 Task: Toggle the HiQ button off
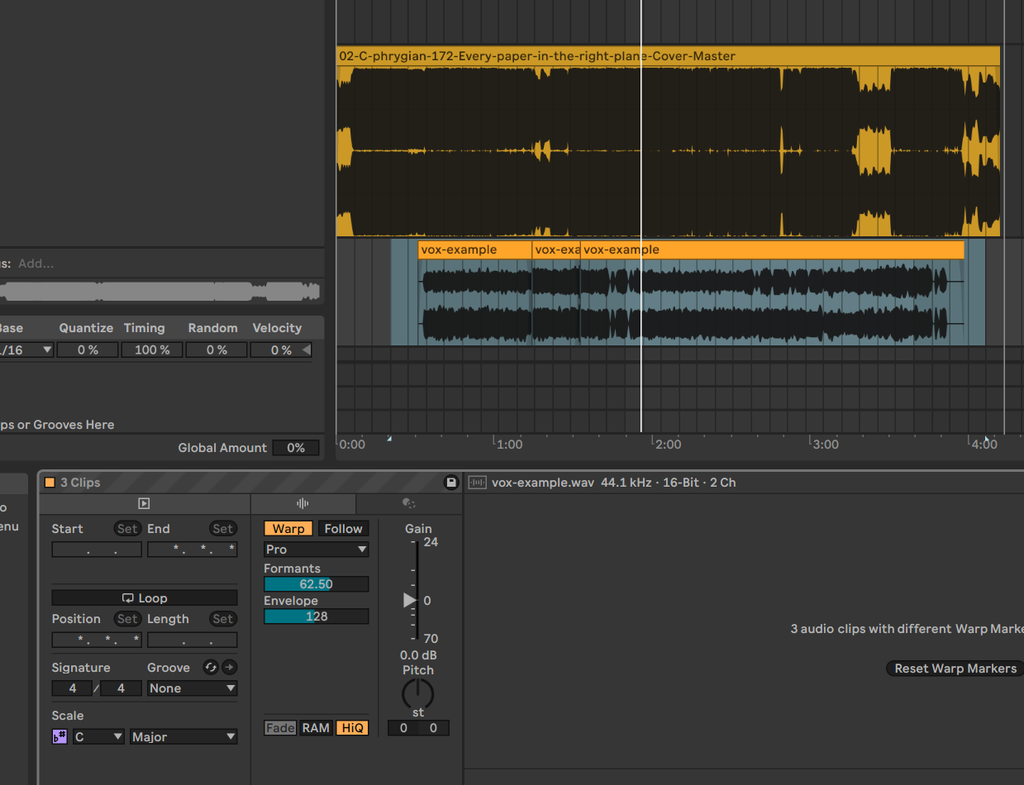point(353,728)
